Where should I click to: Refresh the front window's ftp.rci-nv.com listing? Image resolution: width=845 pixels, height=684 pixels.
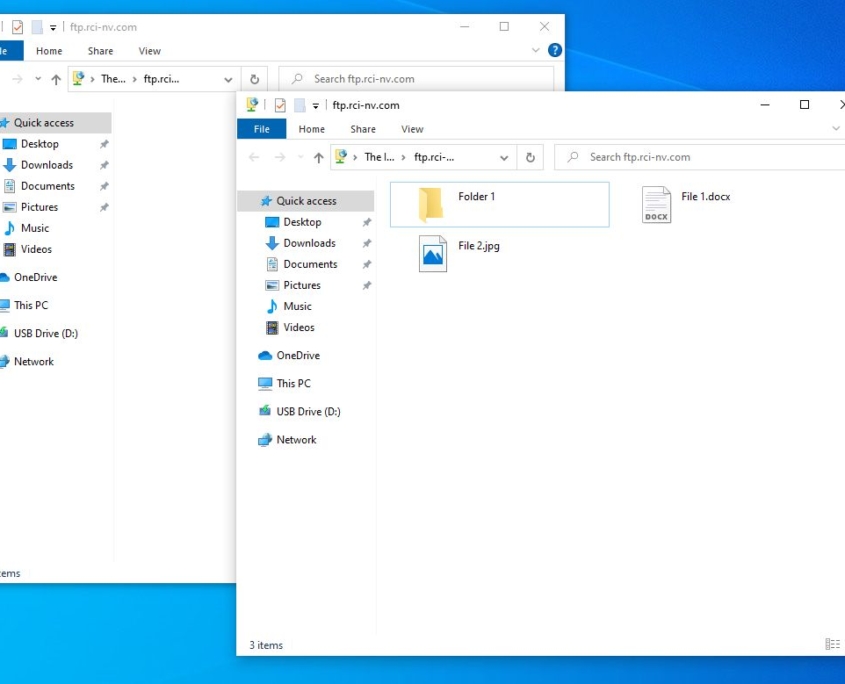point(530,157)
